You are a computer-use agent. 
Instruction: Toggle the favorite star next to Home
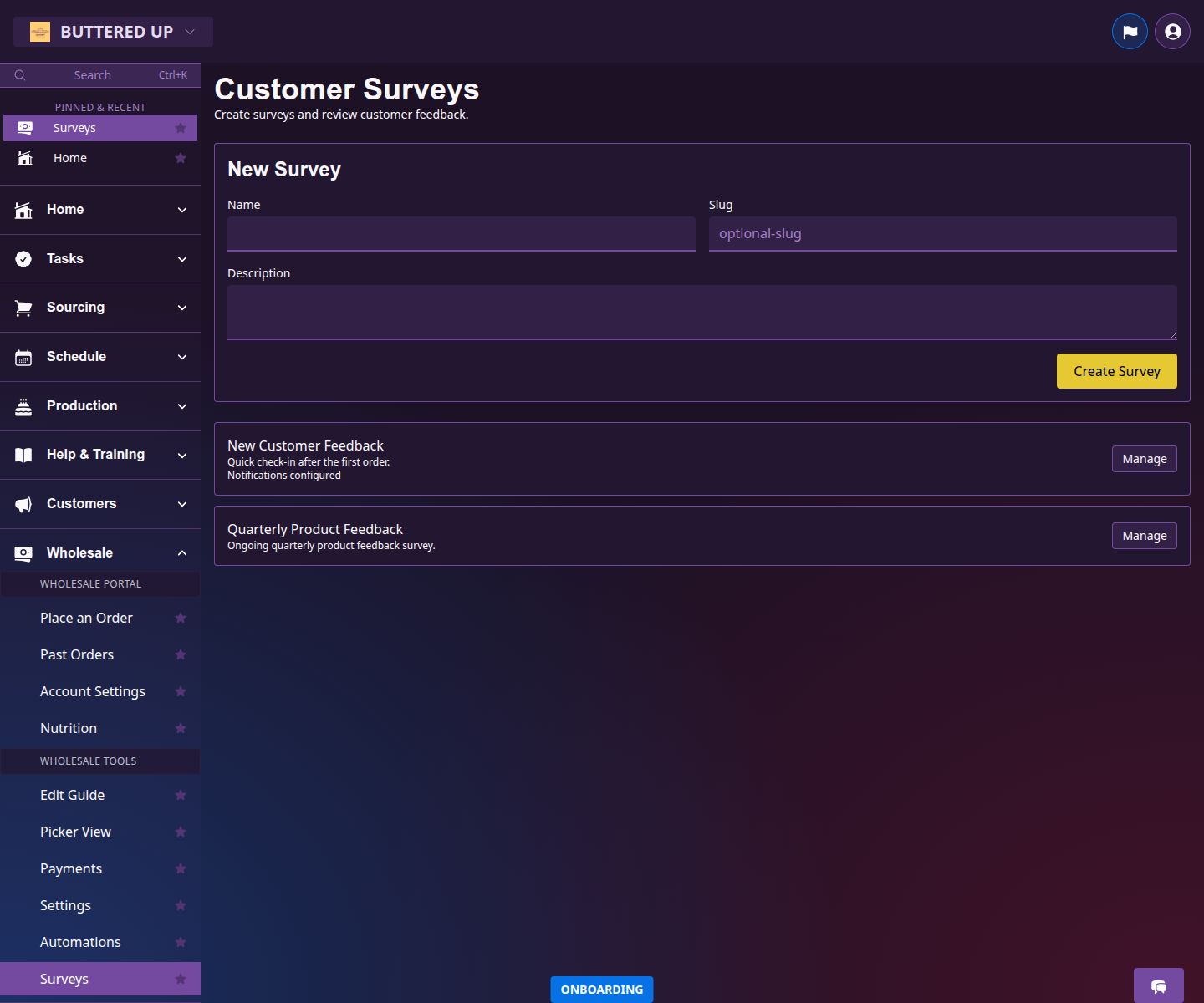(x=181, y=158)
